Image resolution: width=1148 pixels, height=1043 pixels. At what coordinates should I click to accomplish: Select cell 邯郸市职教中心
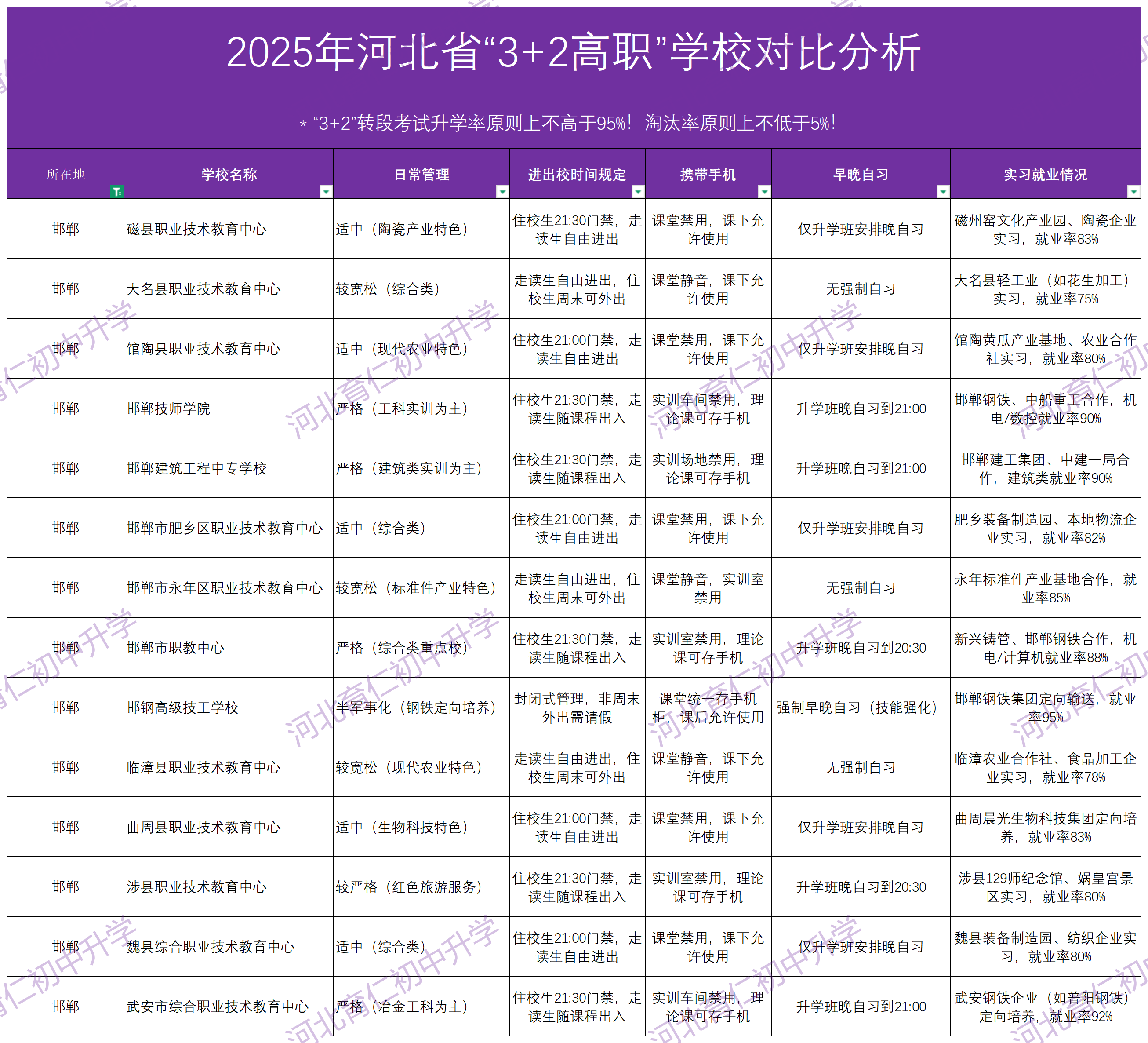point(229,648)
